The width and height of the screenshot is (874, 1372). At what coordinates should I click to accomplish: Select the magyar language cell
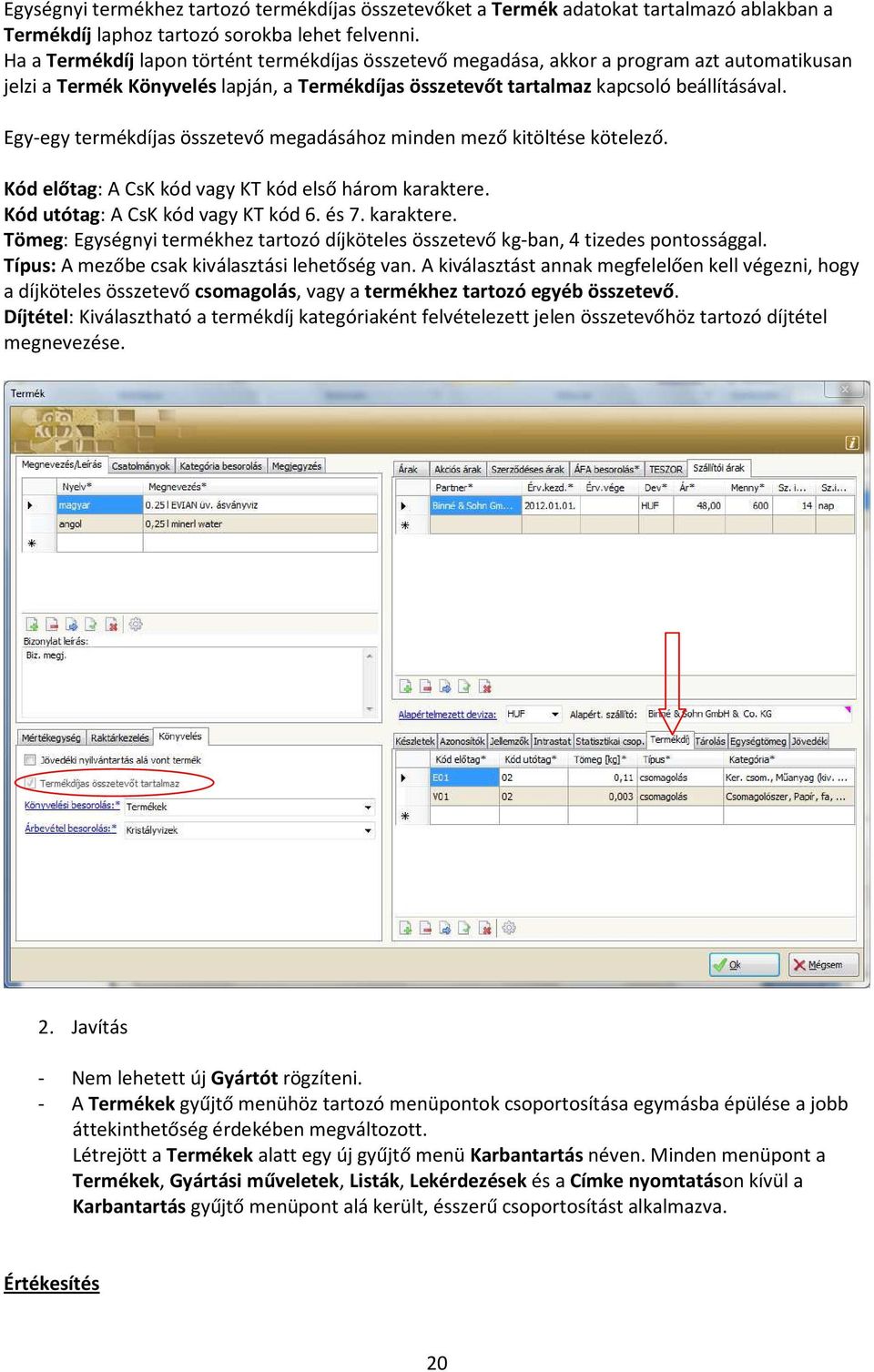click(x=99, y=505)
